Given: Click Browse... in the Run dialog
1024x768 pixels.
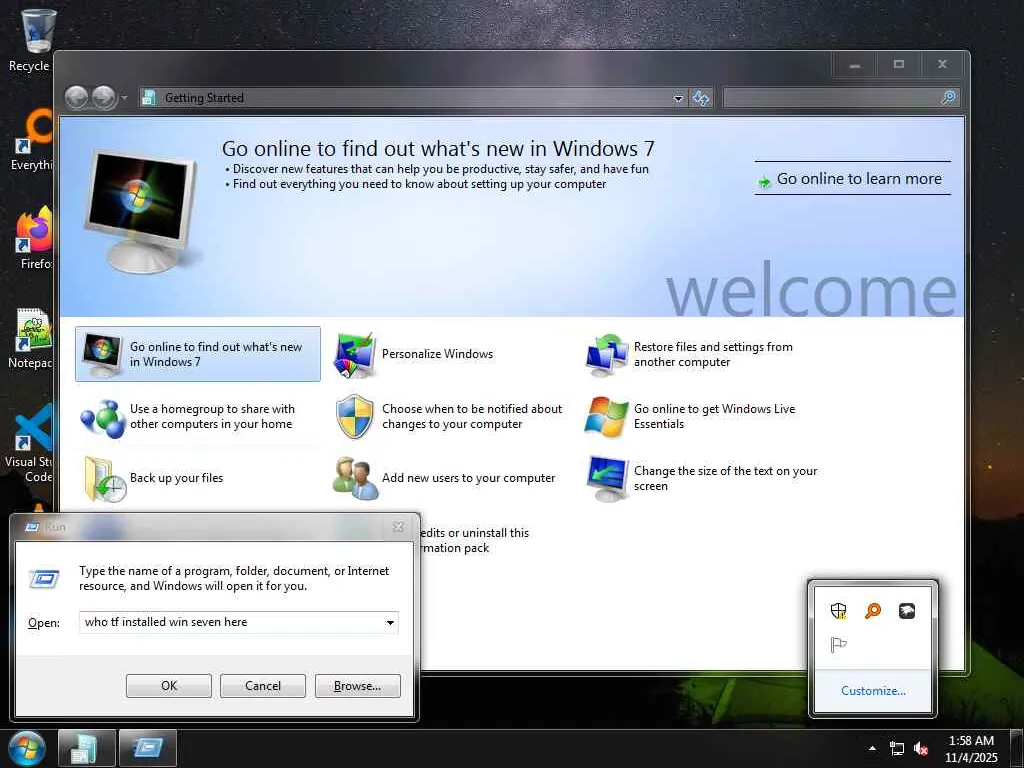Looking at the screenshot, I should pyautogui.click(x=357, y=686).
